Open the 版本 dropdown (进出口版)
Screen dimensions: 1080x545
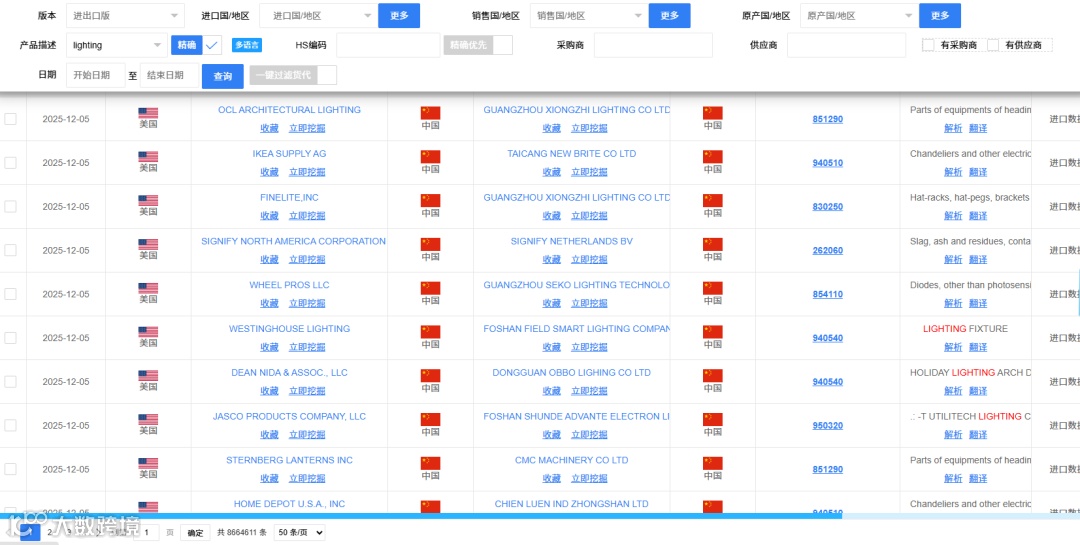[x=125, y=15]
